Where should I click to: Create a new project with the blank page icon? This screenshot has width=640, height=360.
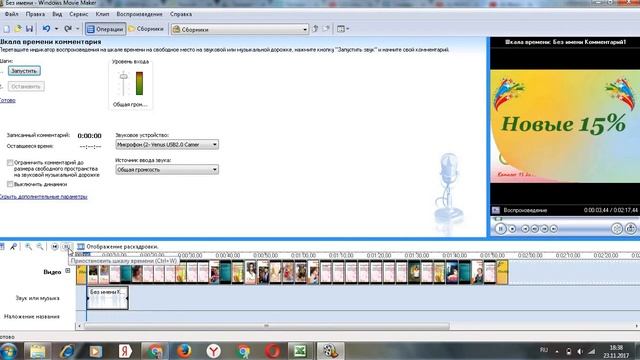coord(7,29)
